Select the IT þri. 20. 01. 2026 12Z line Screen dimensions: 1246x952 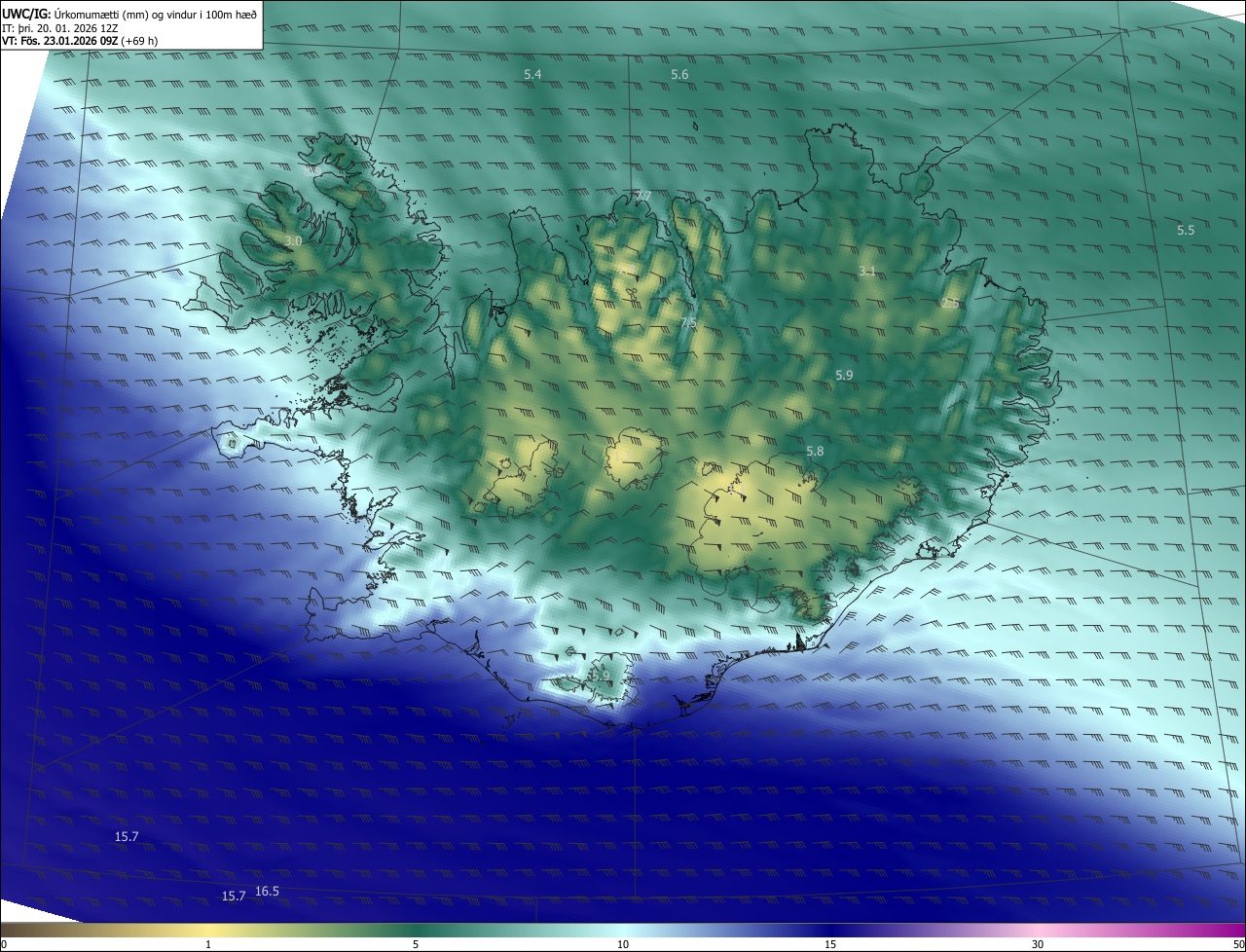[x=60, y=27]
